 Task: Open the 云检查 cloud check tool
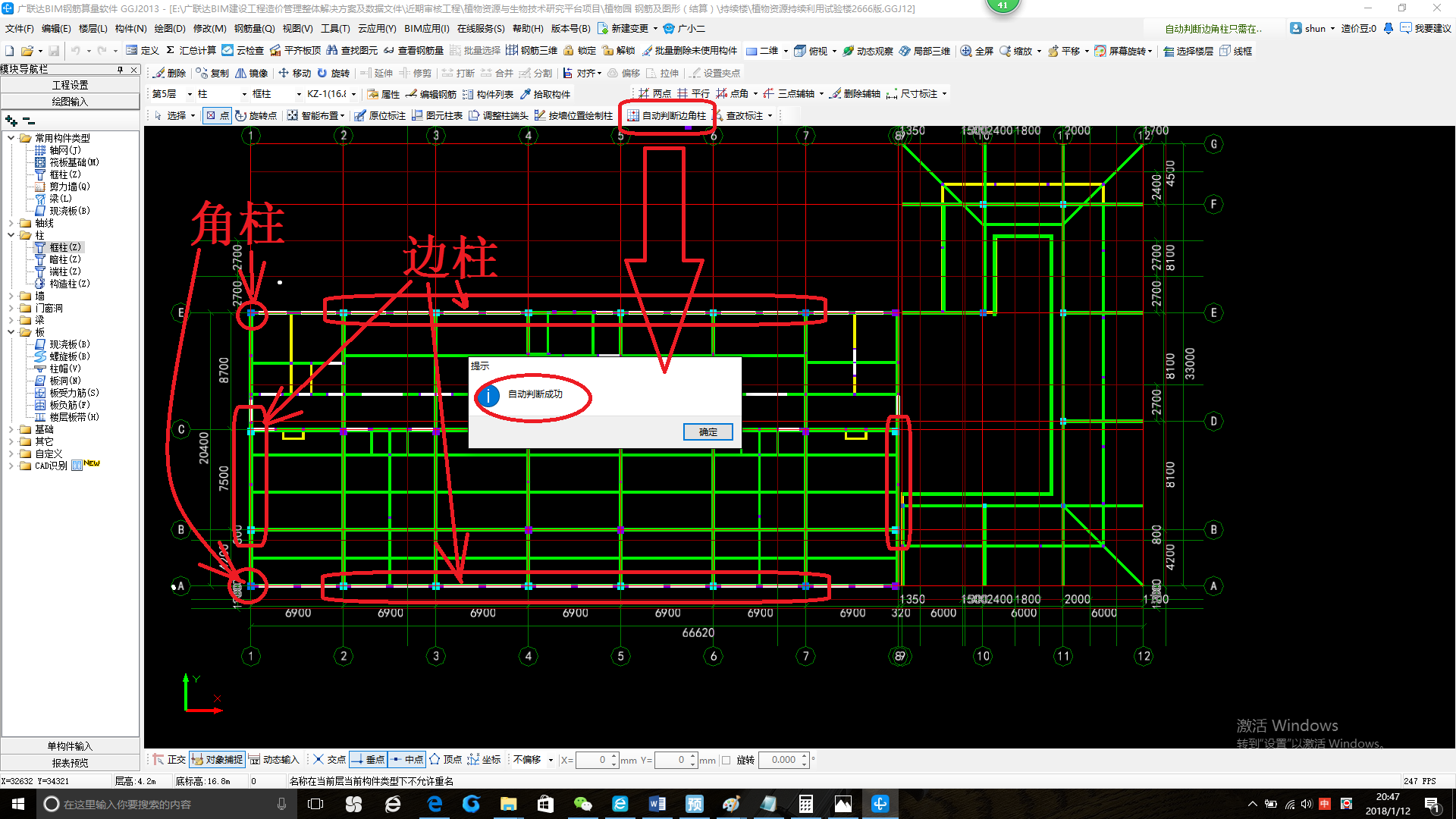click(x=243, y=51)
